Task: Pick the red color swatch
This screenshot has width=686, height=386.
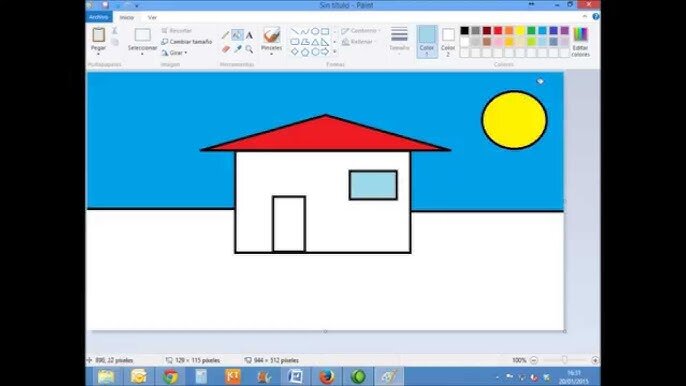Action: tap(498, 31)
